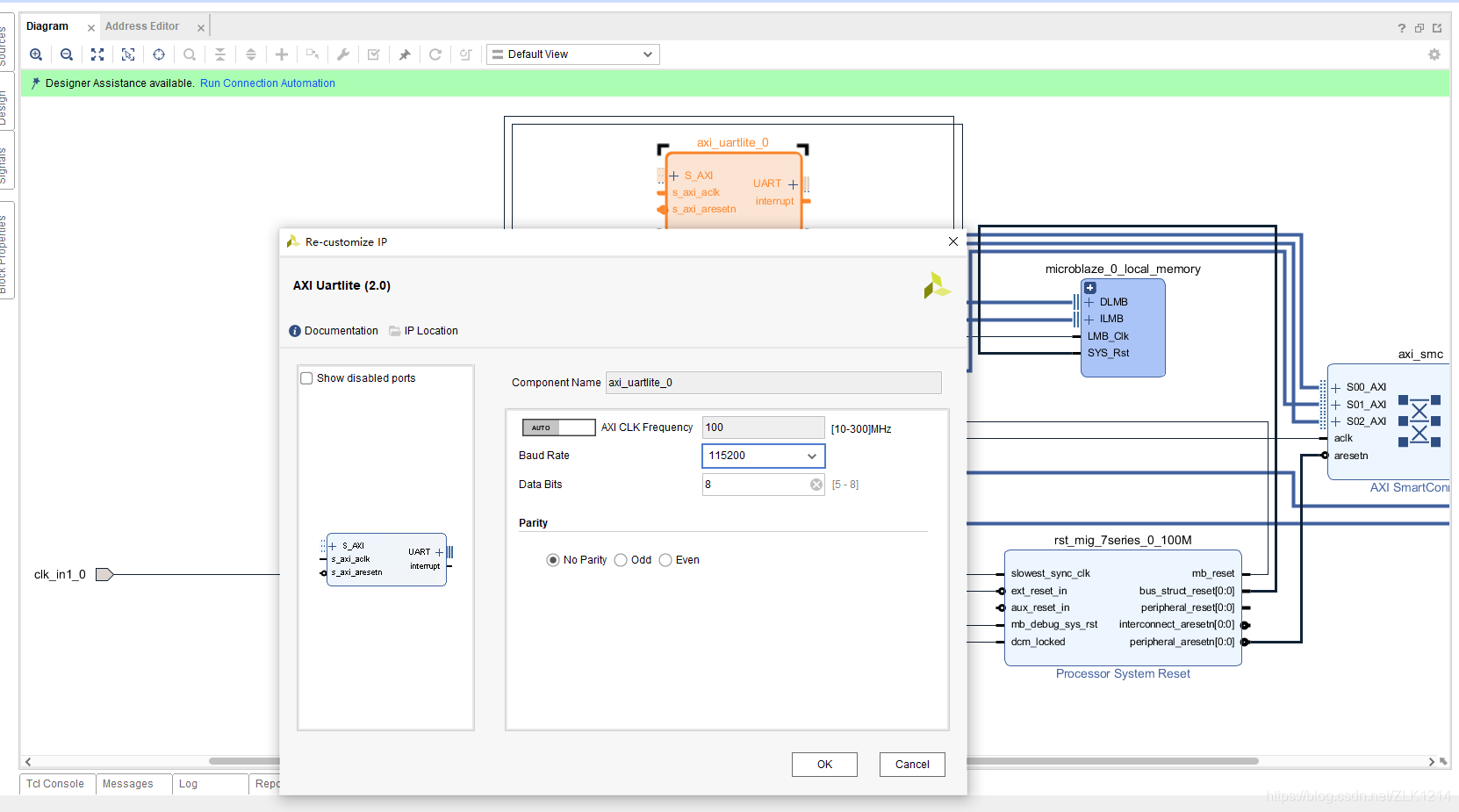The width and height of the screenshot is (1459, 812).
Task: Select Odd parity option
Action: tap(621, 560)
